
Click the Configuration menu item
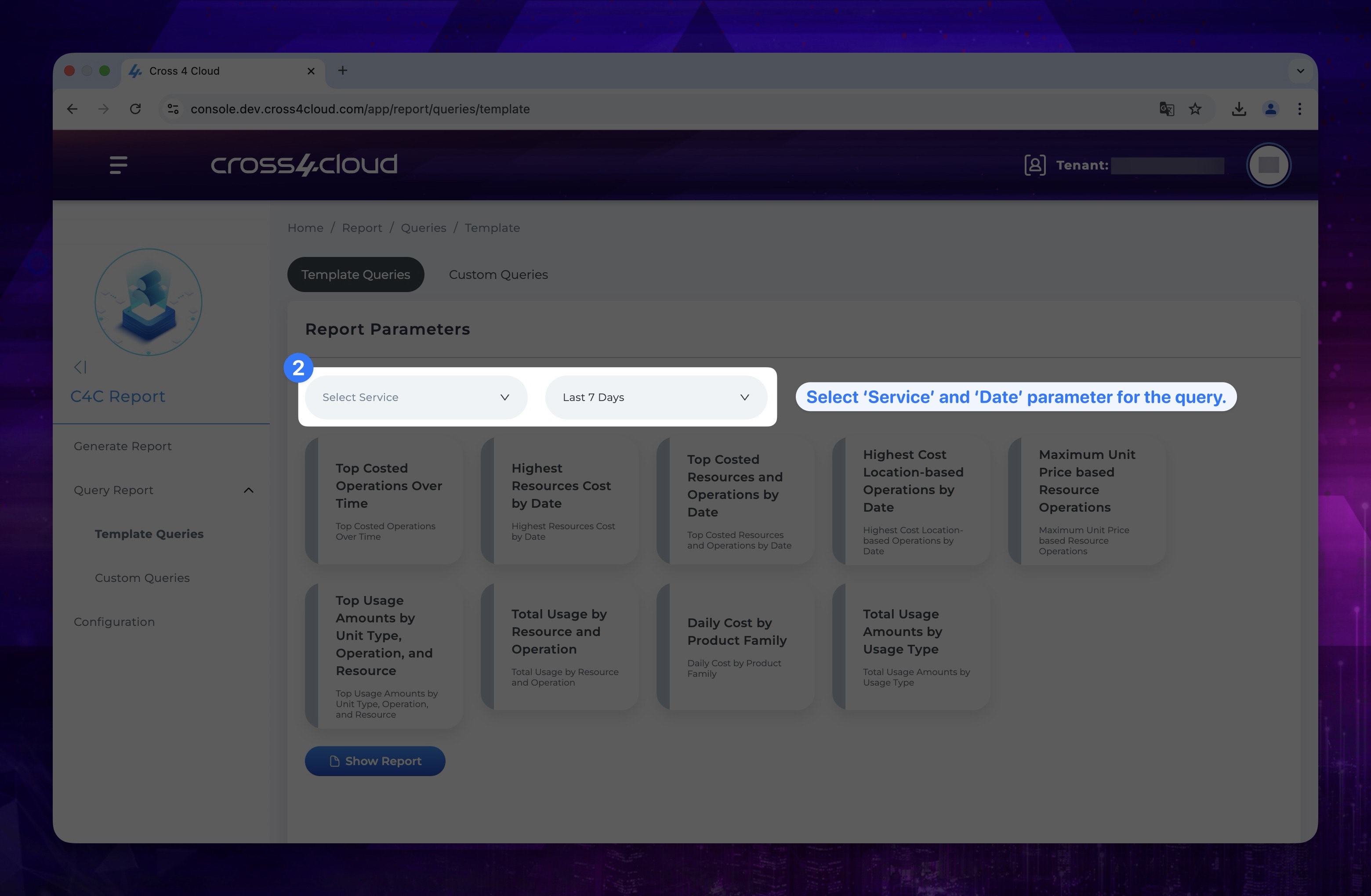[x=114, y=621]
